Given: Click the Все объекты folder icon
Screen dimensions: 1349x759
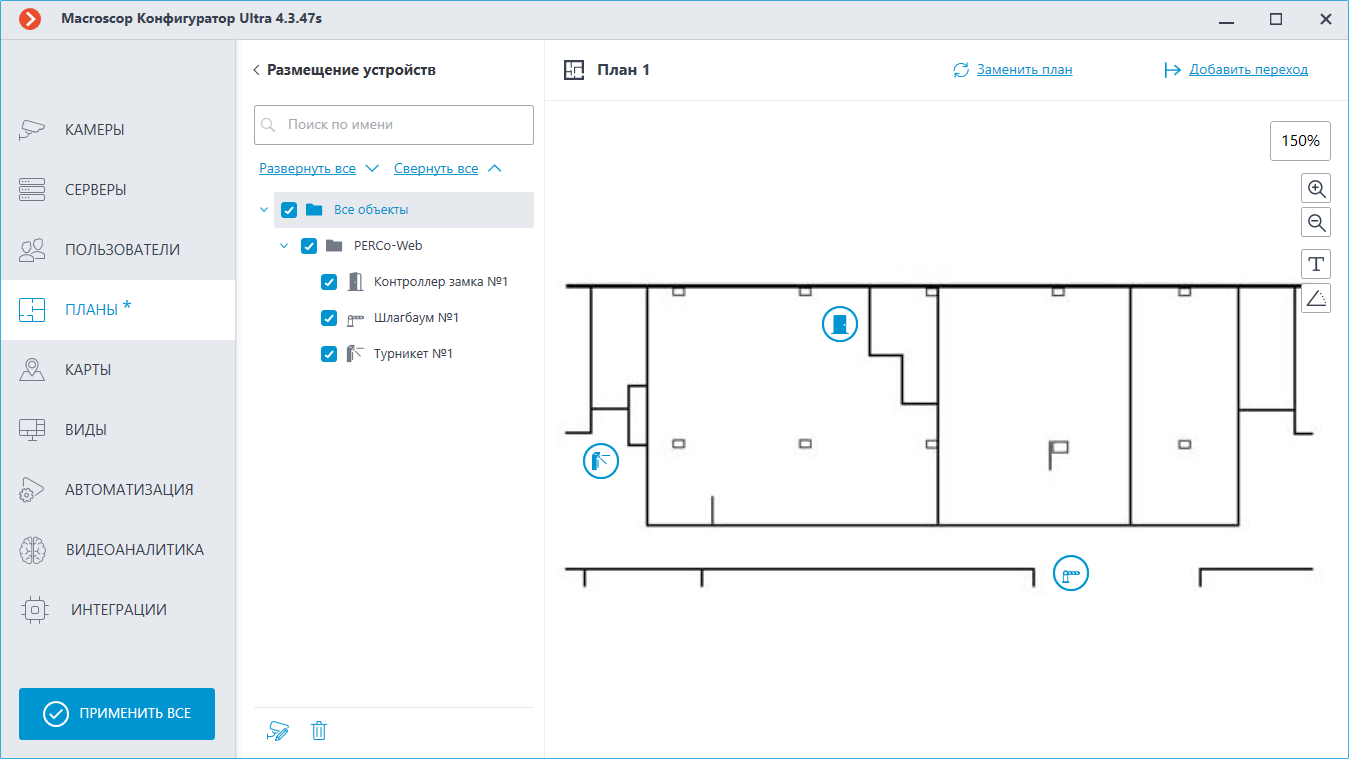Looking at the screenshot, I should coord(314,210).
